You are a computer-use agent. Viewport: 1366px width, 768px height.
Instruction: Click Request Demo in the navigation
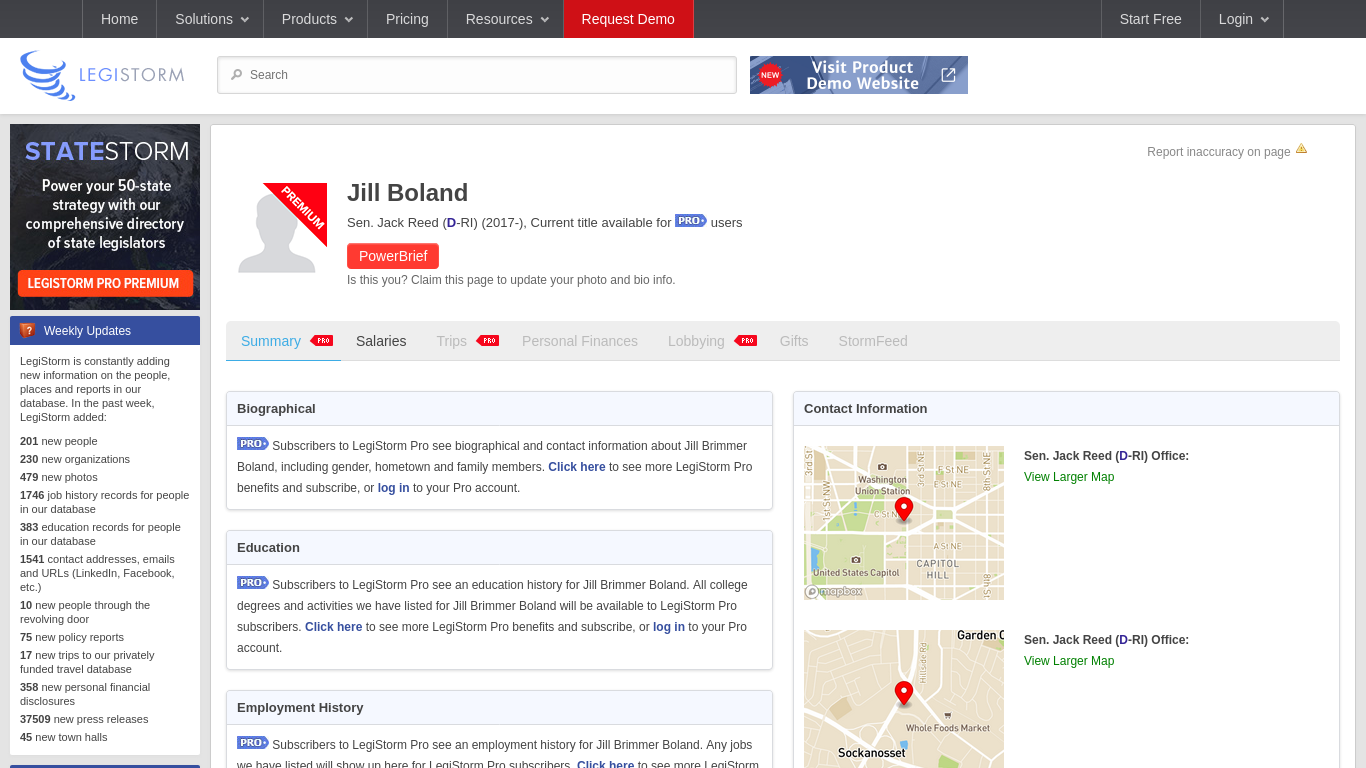click(x=628, y=19)
